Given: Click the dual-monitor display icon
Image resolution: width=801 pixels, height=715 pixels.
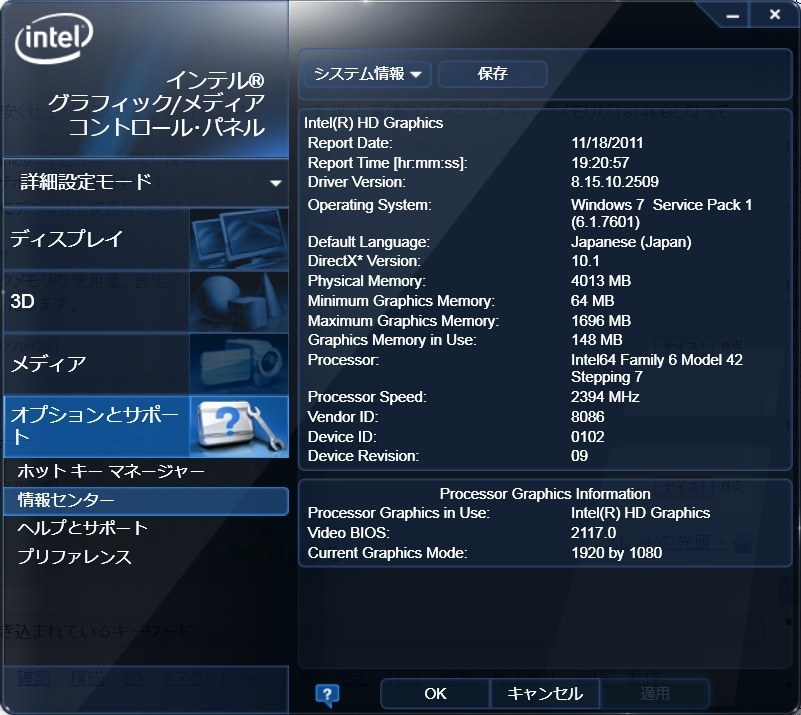Looking at the screenshot, I should [239, 239].
